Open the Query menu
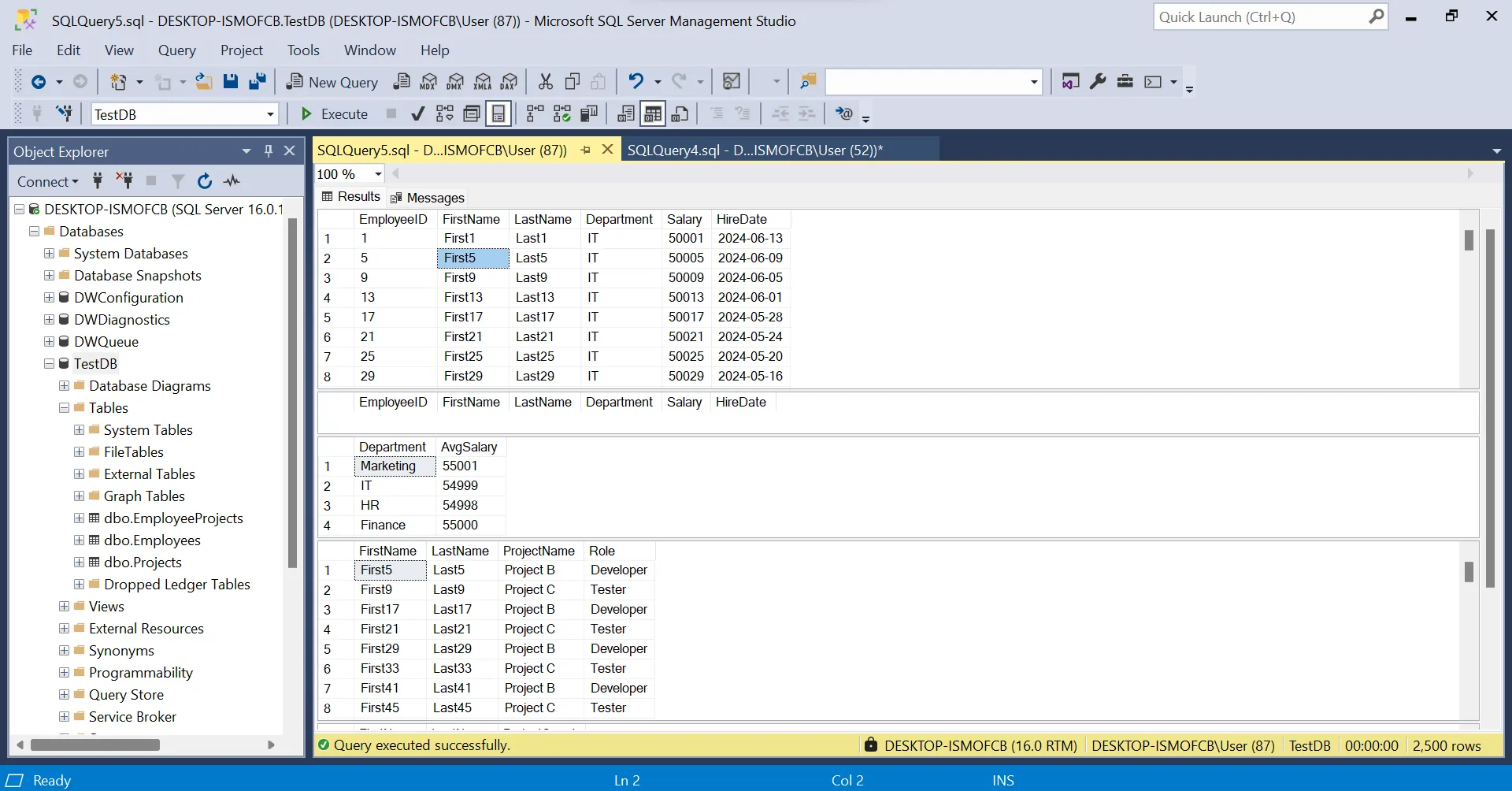This screenshot has width=1512, height=791. [x=177, y=50]
